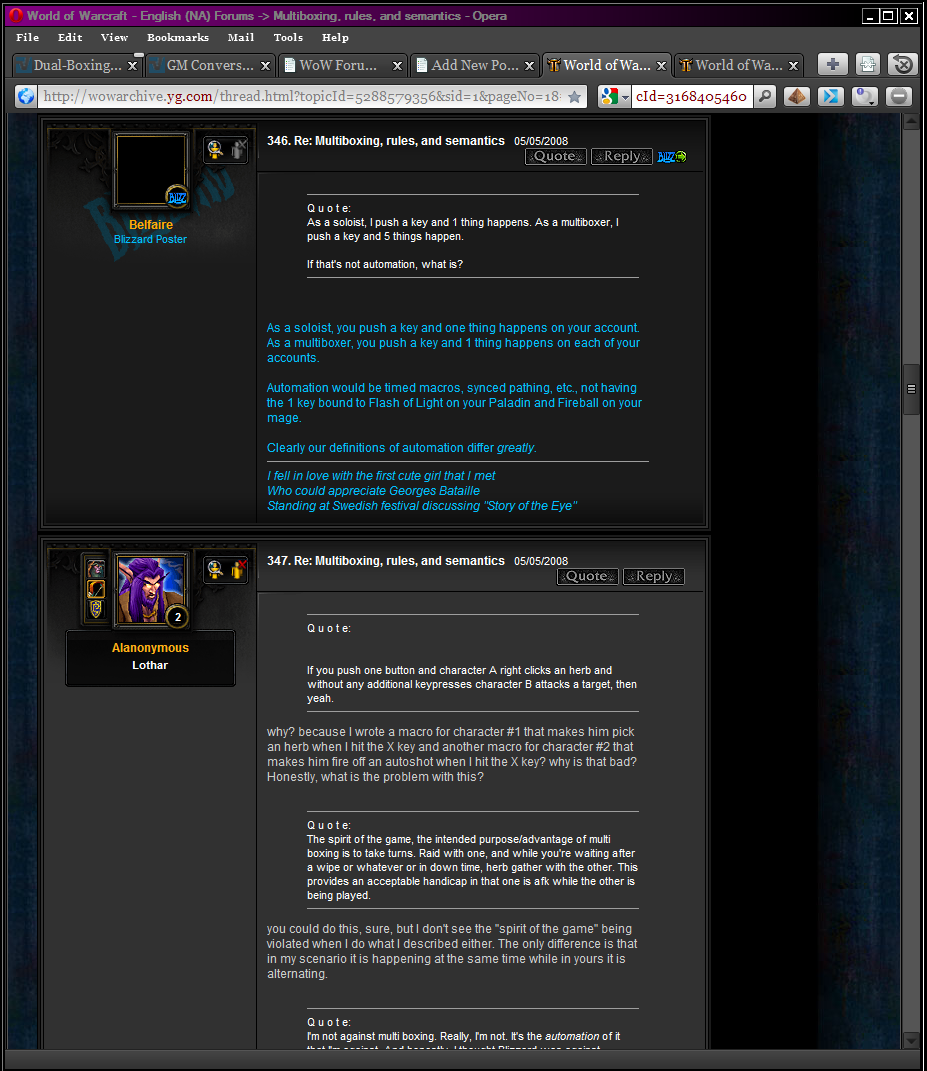927x1071 pixels.
Task: Click the 05/05/2008 date on post 347
Action: [x=541, y=561]
